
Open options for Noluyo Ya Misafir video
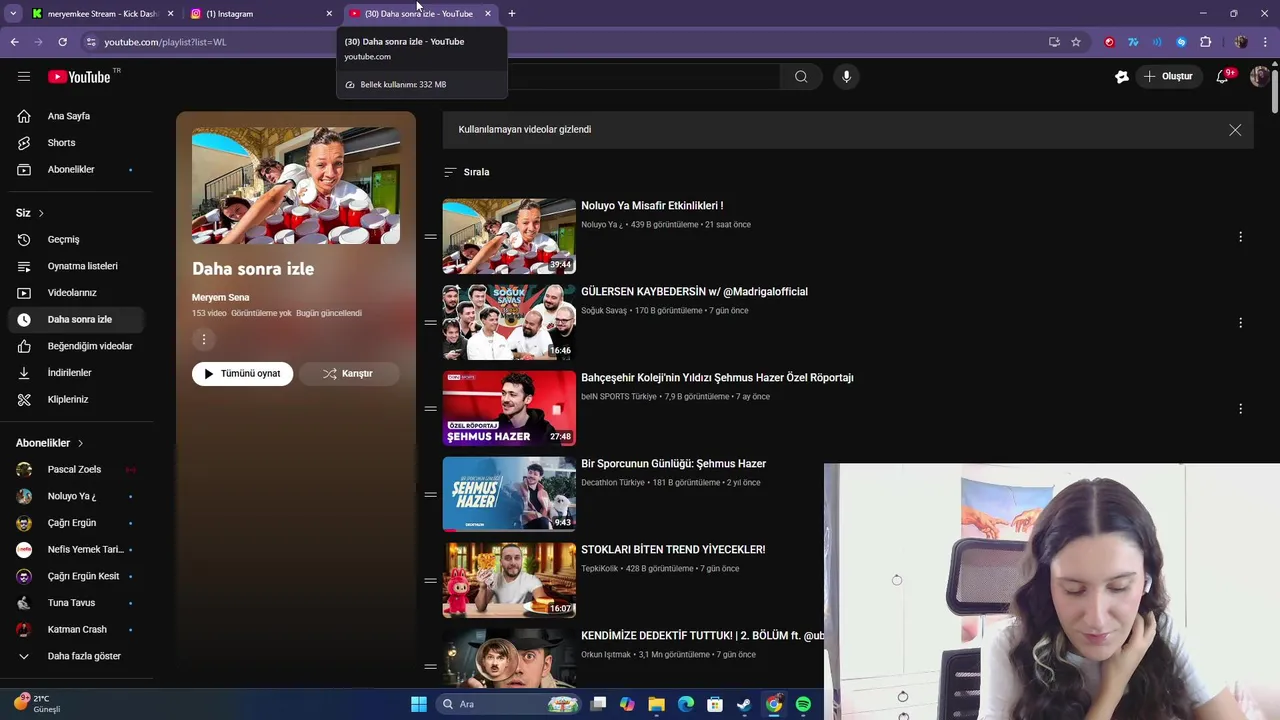(x=1240, y=237)
